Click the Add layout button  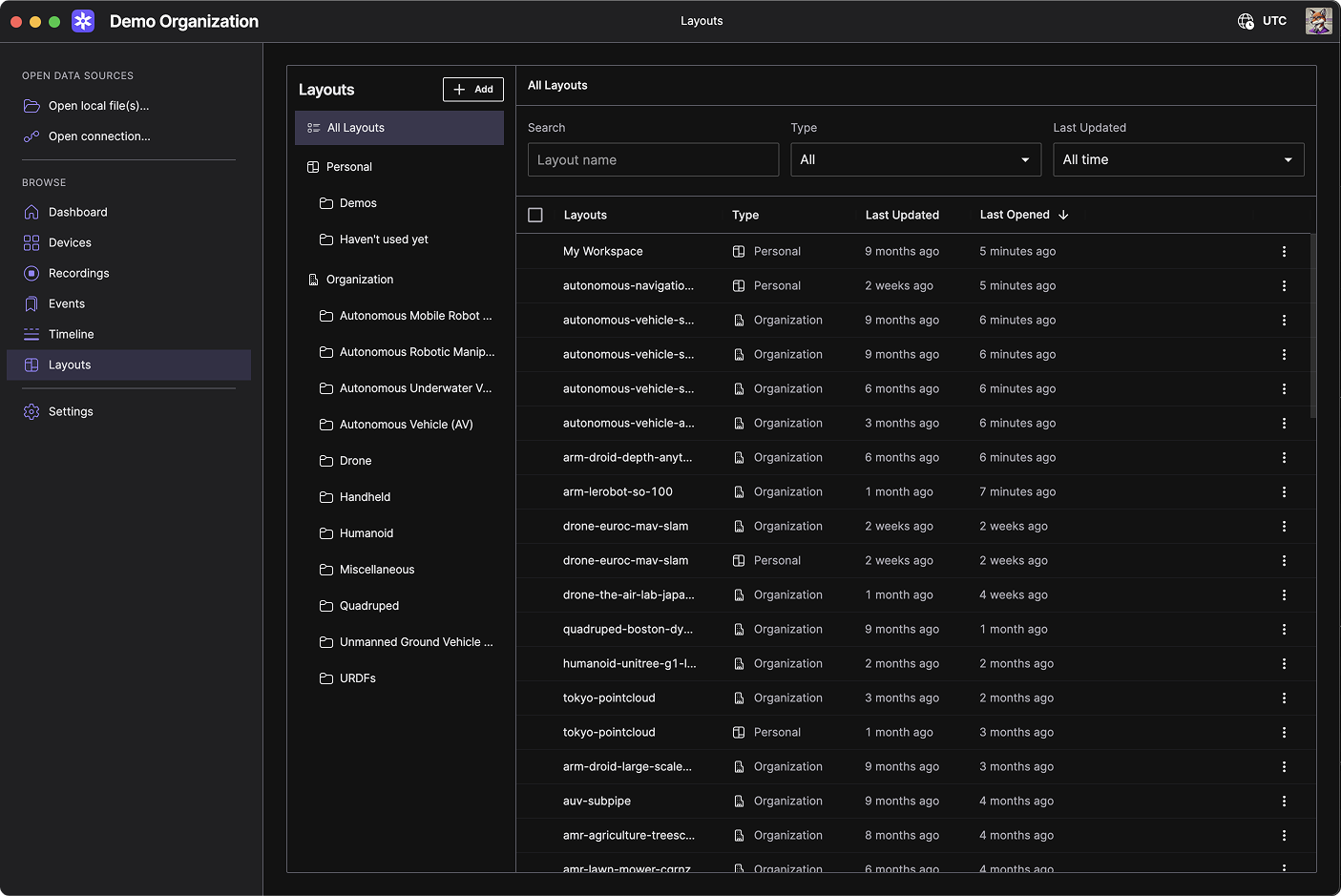pyautogui.click(x=473, y=90)
